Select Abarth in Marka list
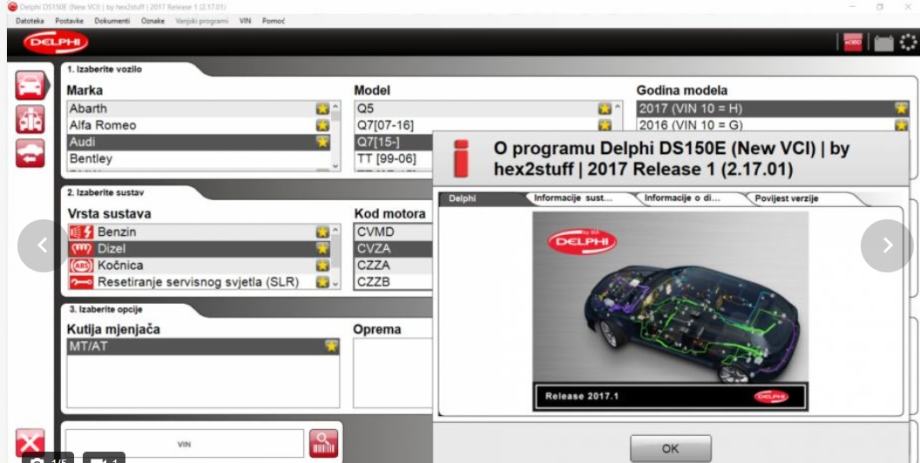Screen dimensions: 920x463 click(199, 109)
